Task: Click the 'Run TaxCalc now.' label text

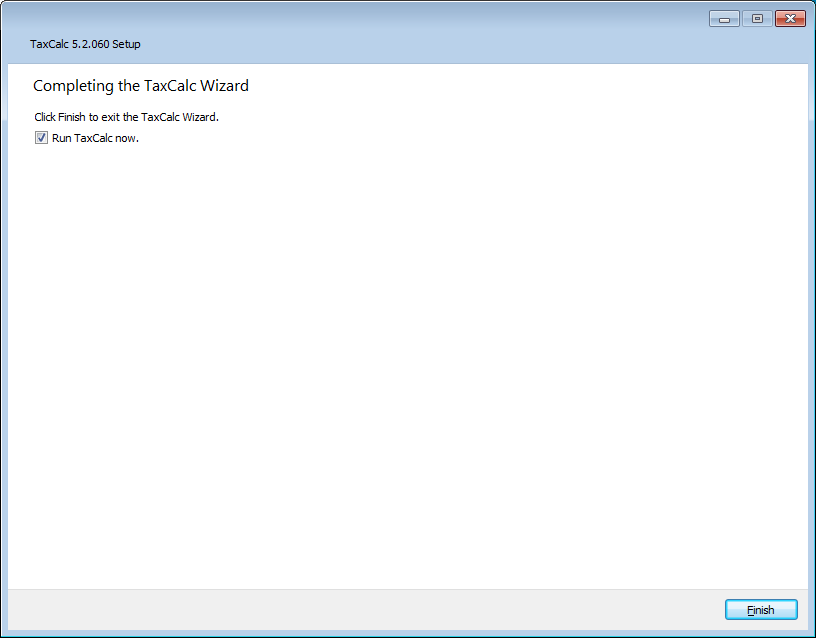Action: click(x=95, y=138)
